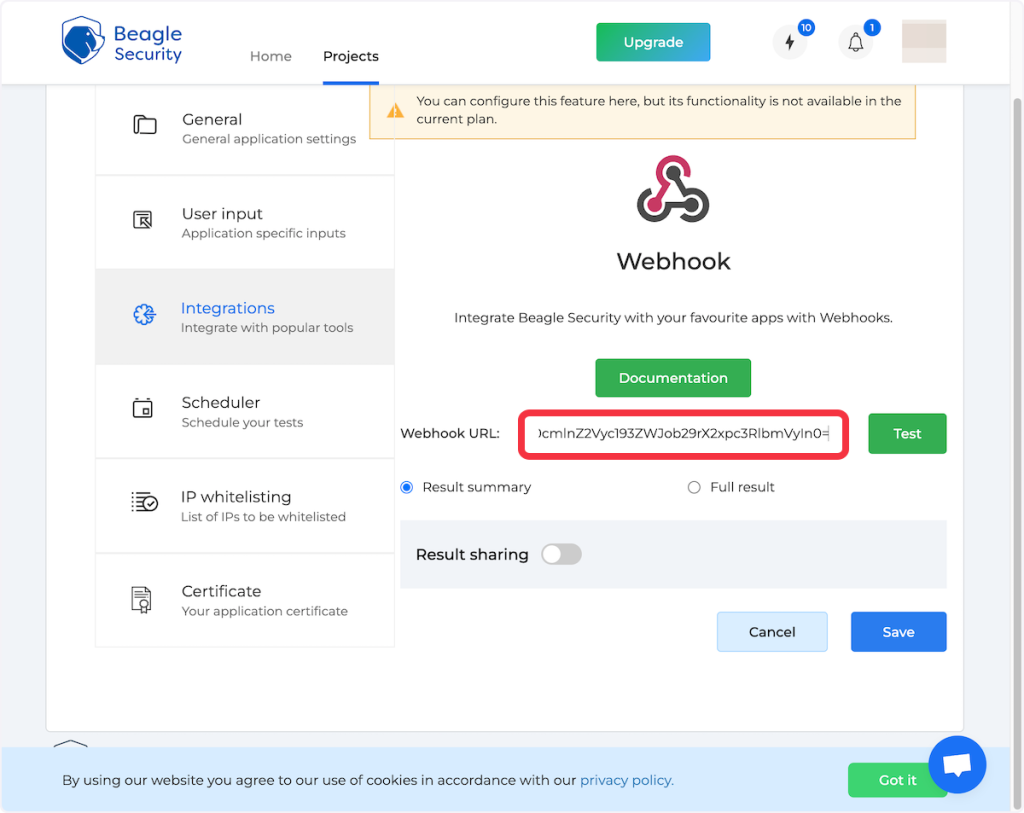Viewport: 1024px width, 813px height.
Task: Select the Result summary radio button
Action: (407, 487)
